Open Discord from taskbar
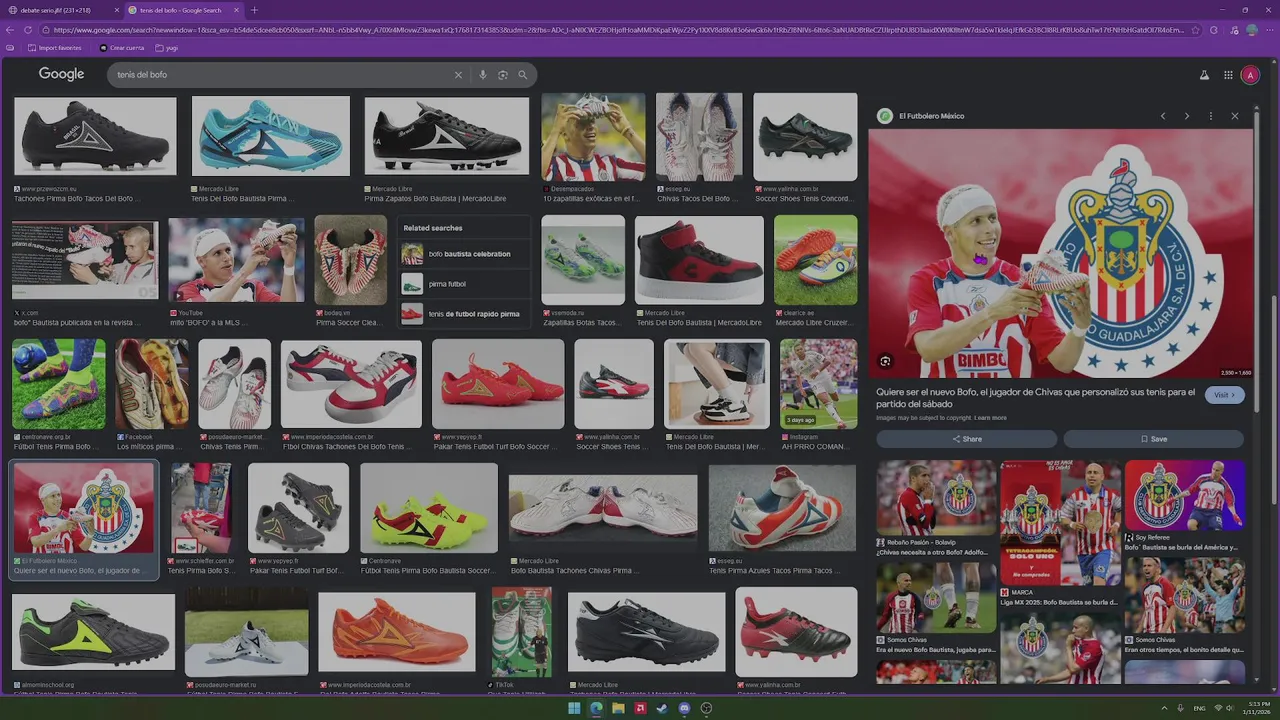This screenshot has height=720, width=1280. point(684,708)
